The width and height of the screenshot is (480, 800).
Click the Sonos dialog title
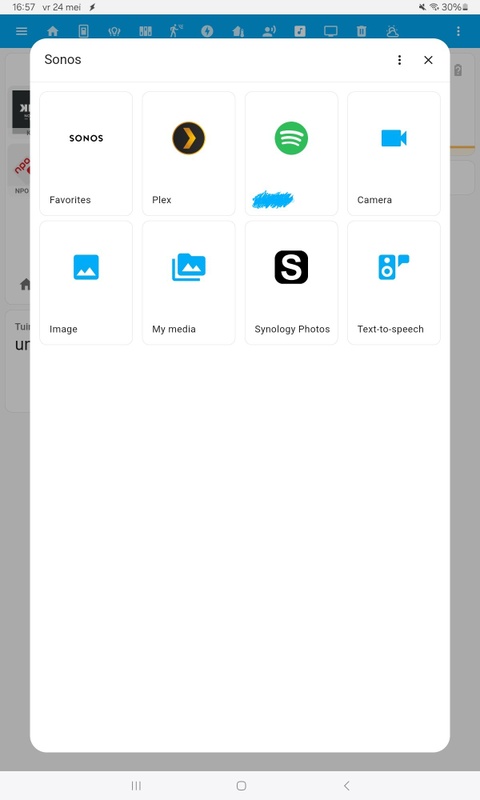point(63,60)
